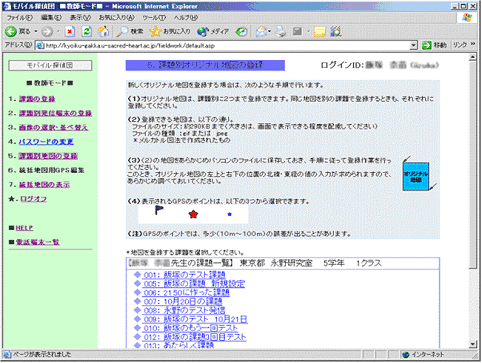Image resolution: width=482 pixels, height=363 pixels.
Task: Click the Stop loading icon
Action: (x=70, y=31)
